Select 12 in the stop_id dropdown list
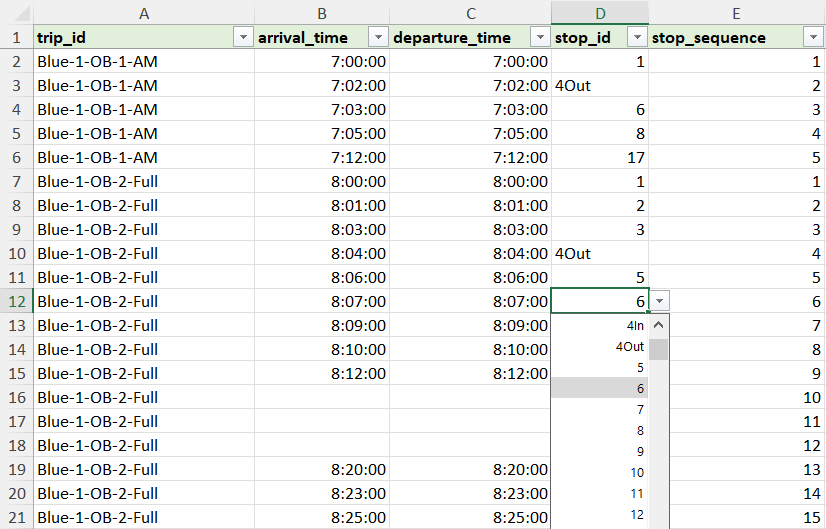 click(600, 514)
